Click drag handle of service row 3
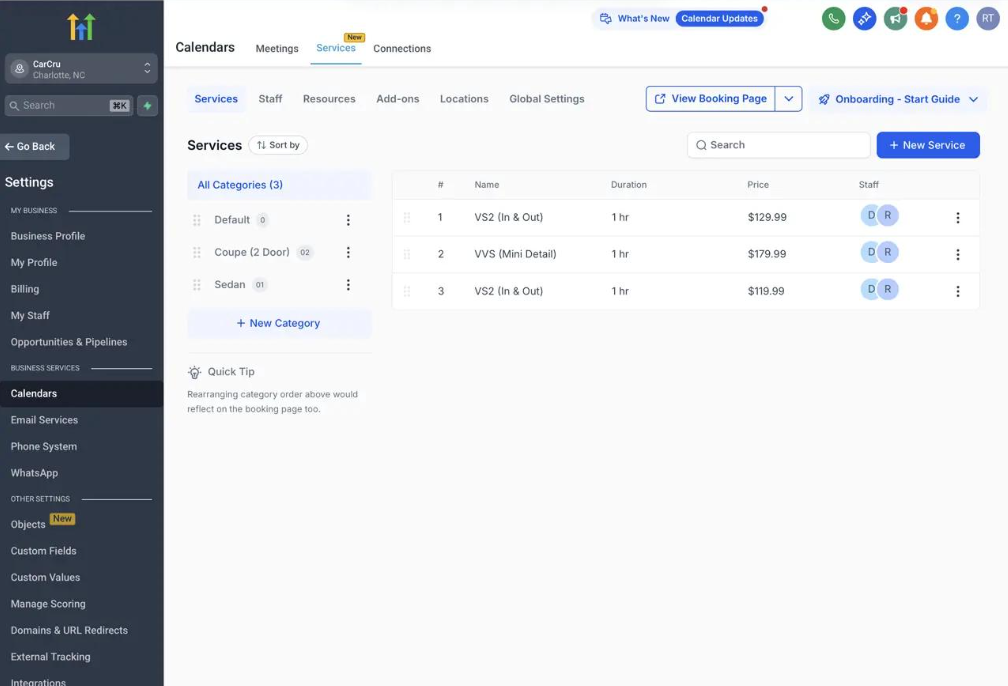Viewport: 1008px width, 686px height. [407, 291]
